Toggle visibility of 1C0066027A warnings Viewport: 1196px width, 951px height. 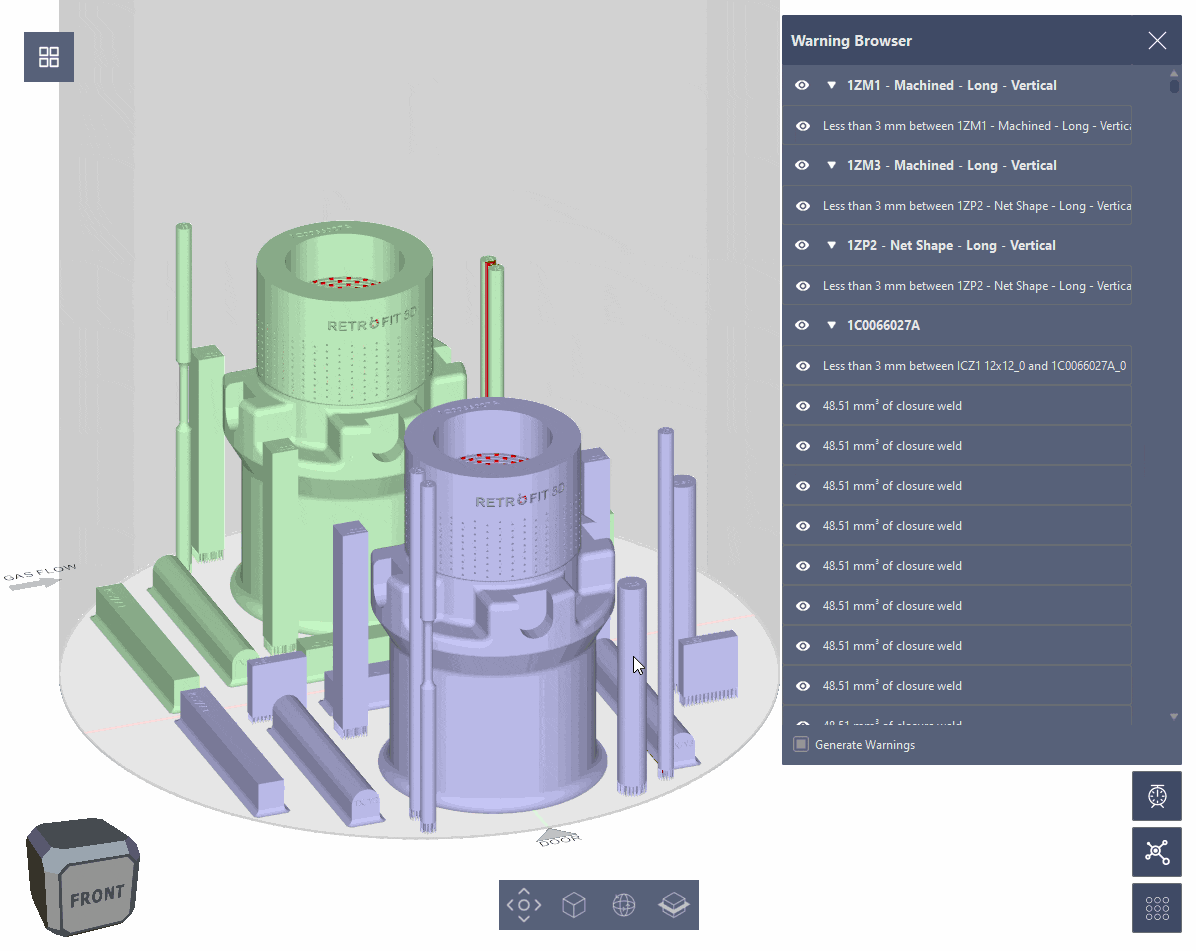pyautogui.click(x=803, y=325)
